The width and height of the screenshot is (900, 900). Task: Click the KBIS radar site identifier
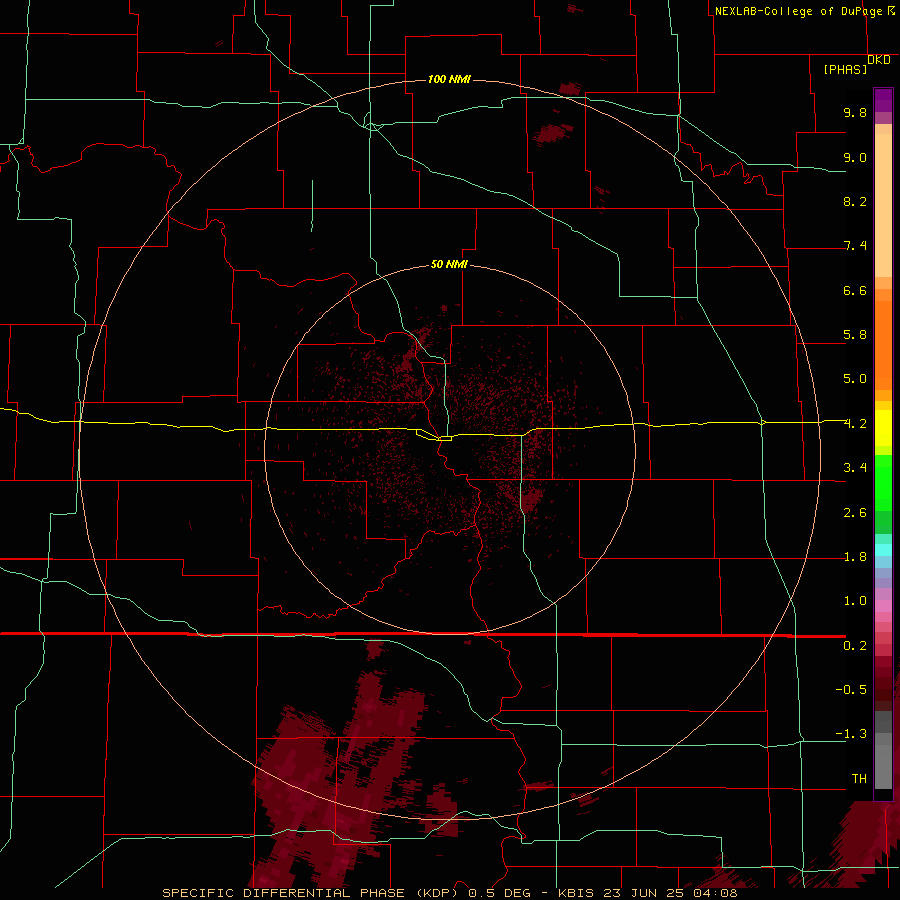click(x=577, y=893)
